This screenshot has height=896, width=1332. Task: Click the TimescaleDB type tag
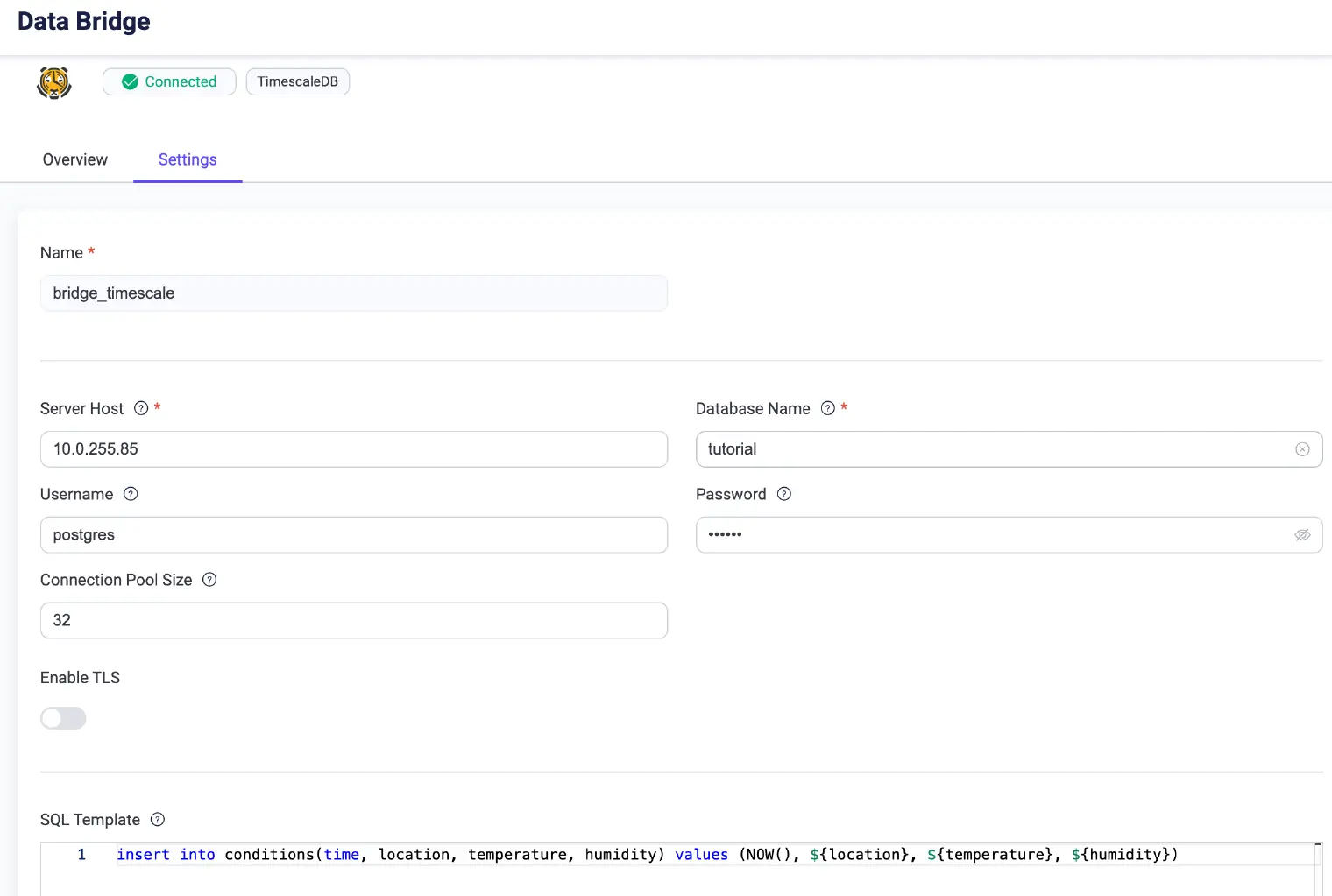click(298, 81)
